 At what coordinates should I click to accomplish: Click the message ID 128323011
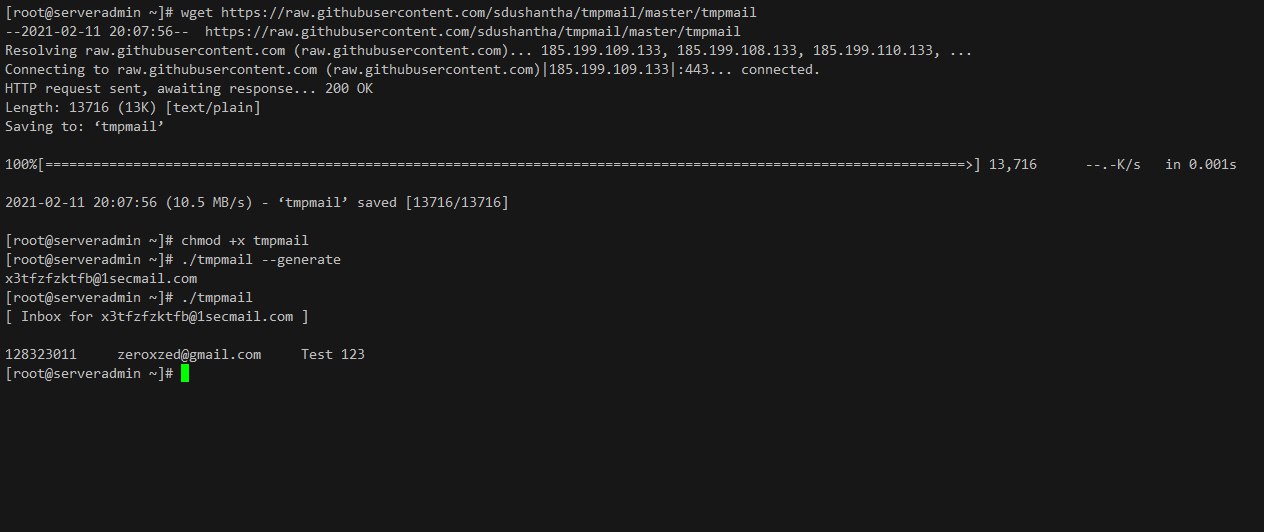click(x=41, y=354)
